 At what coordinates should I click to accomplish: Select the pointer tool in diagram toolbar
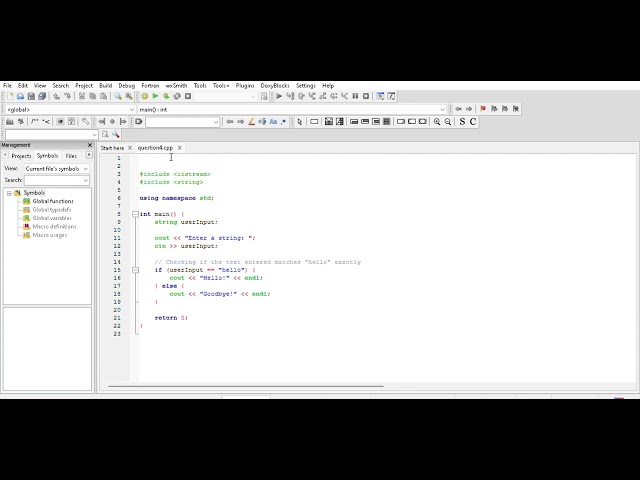tap(300, 122)
